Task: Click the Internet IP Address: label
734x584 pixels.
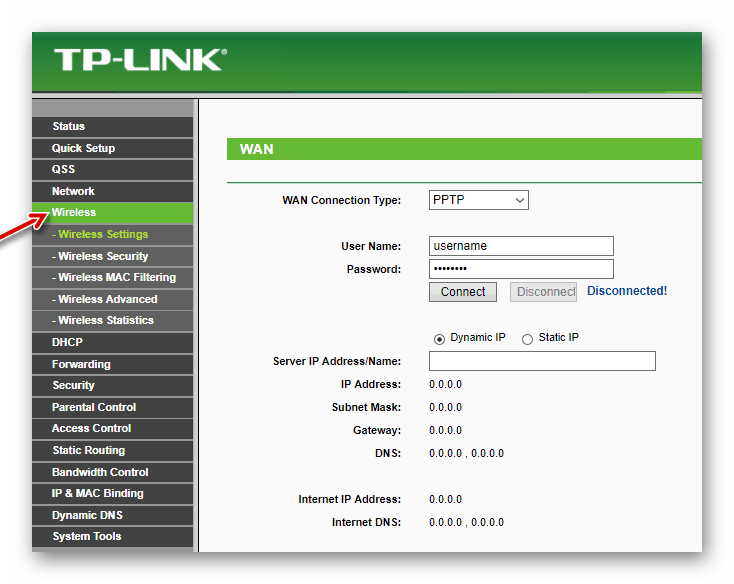Action: click(x=350, y=500)
